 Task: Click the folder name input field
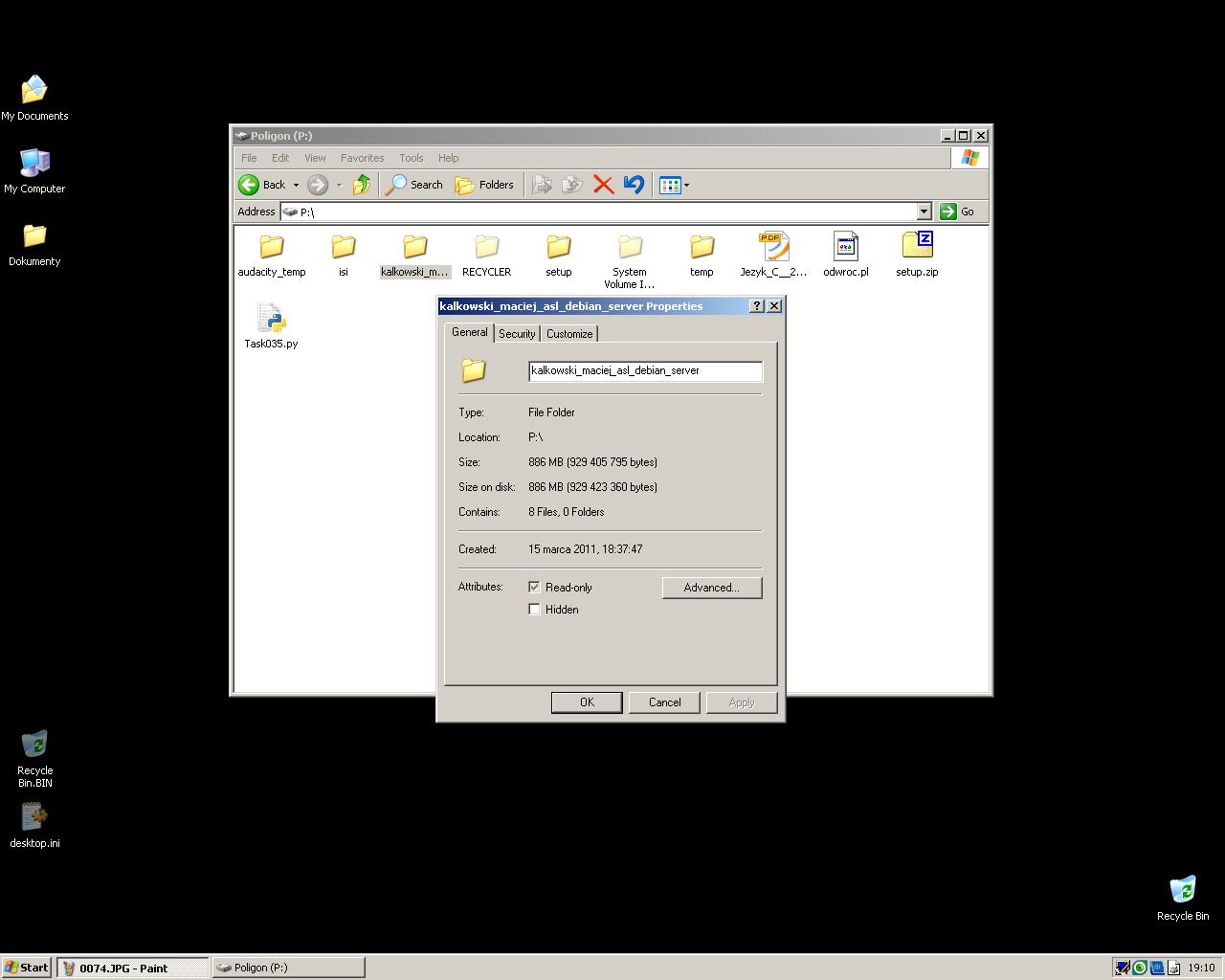(x=645, y=371)
